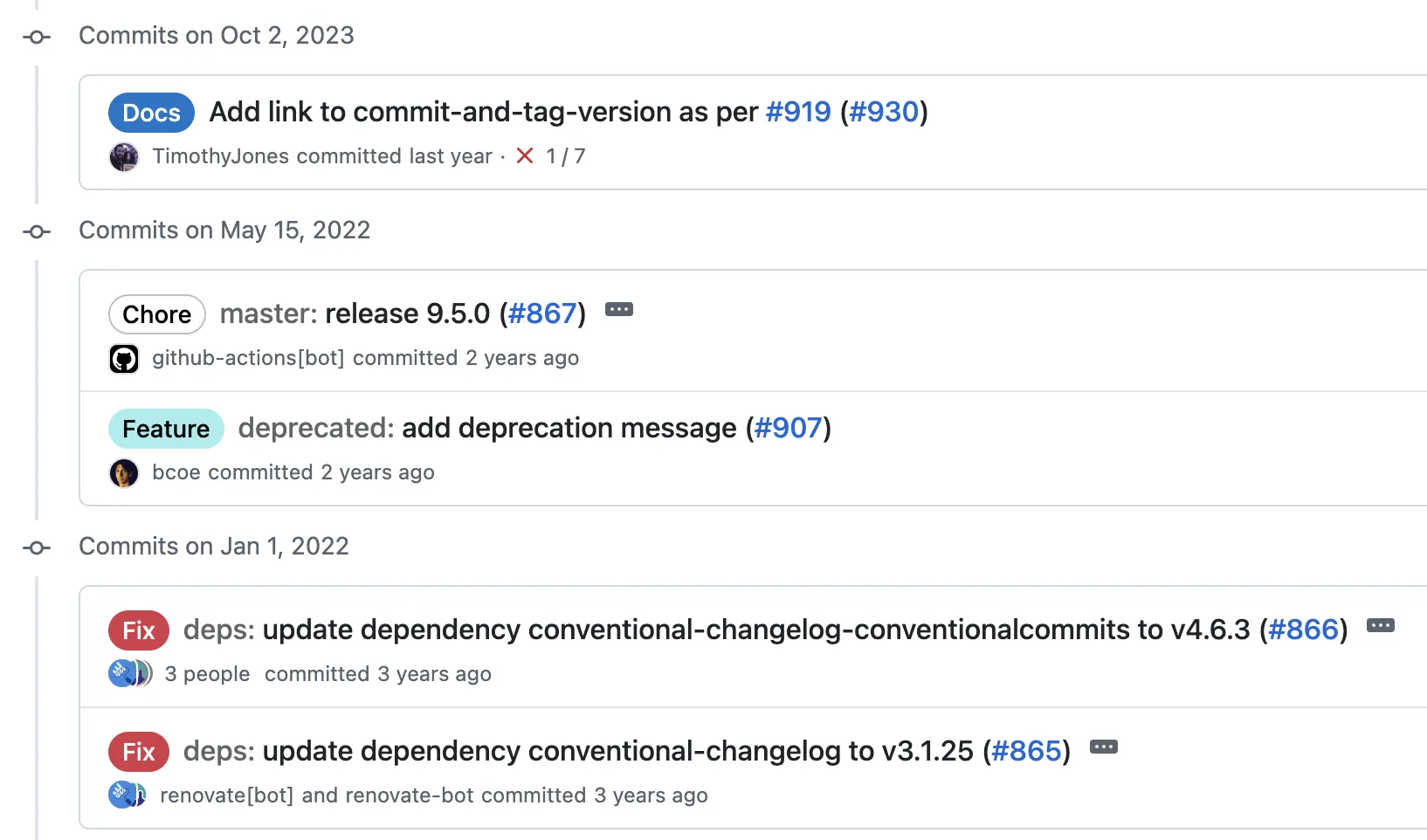Click the github-actions[bot] avatar
This screenshot has height=840, width=1427.
pyautogui.click(x=124, y=359)
